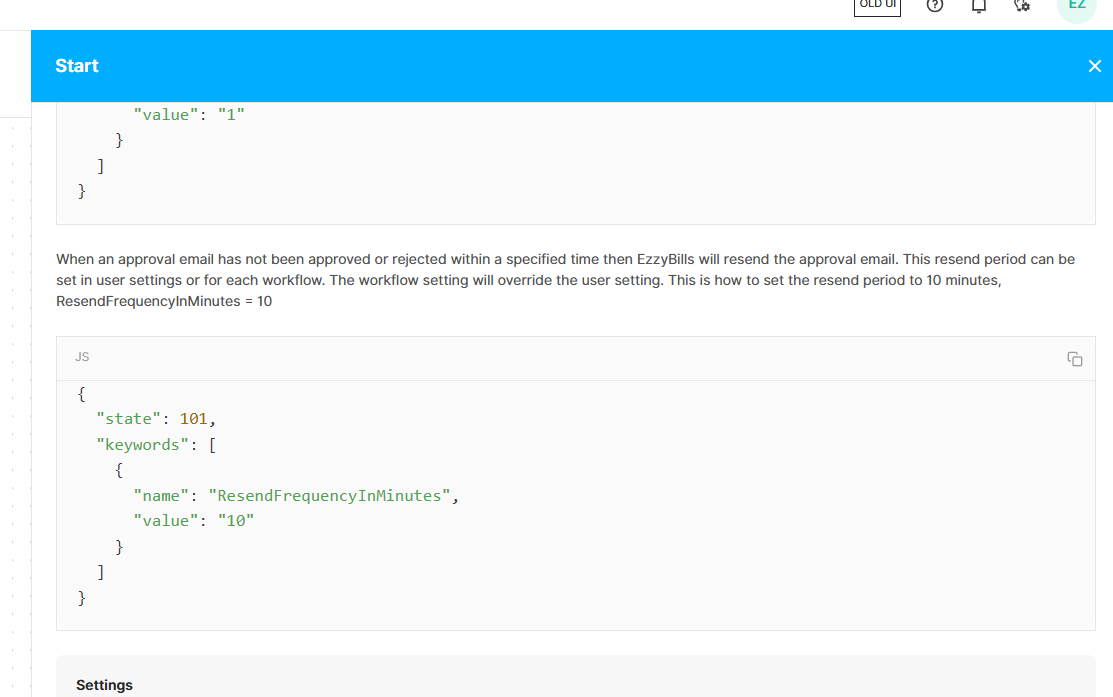Click the "value": "10" line
The image size is (1113, 697).
(193, 521)
